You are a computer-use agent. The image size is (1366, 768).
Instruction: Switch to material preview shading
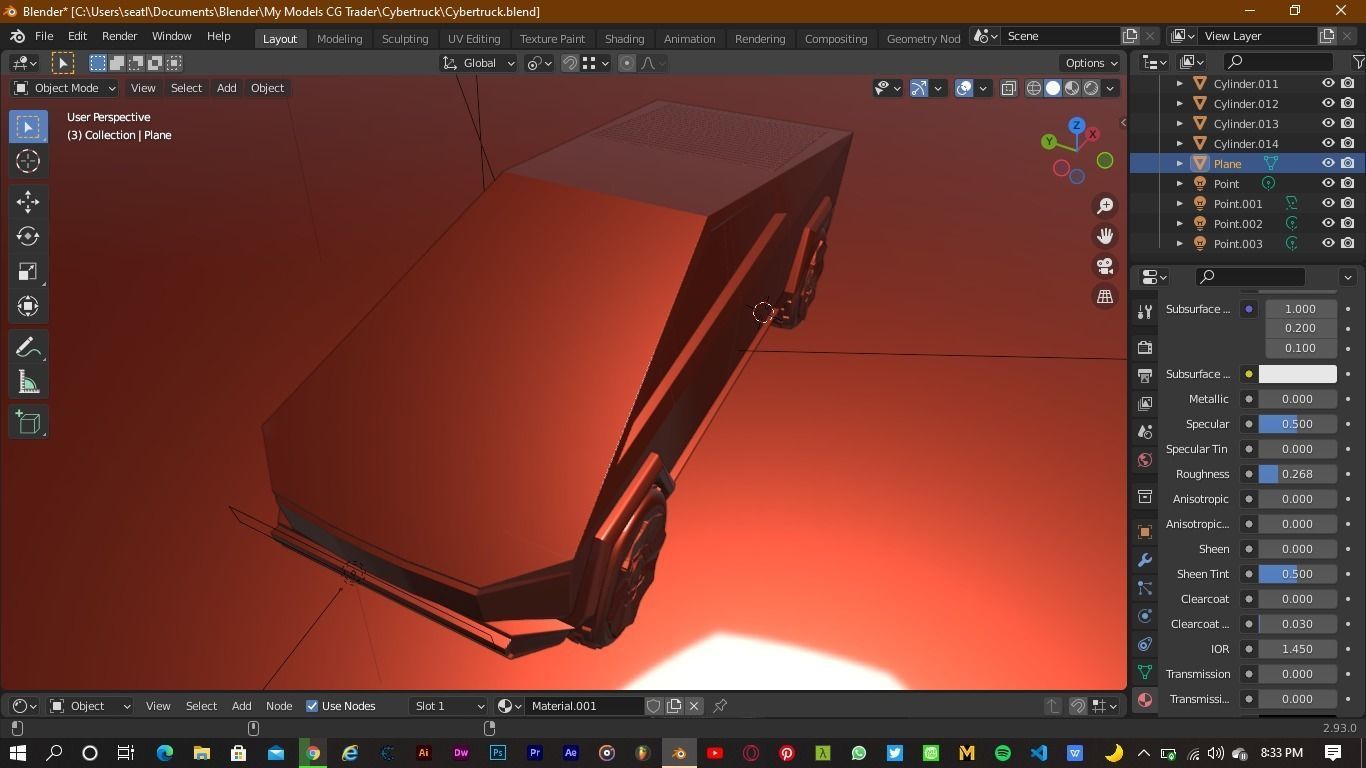(1072, 88)
